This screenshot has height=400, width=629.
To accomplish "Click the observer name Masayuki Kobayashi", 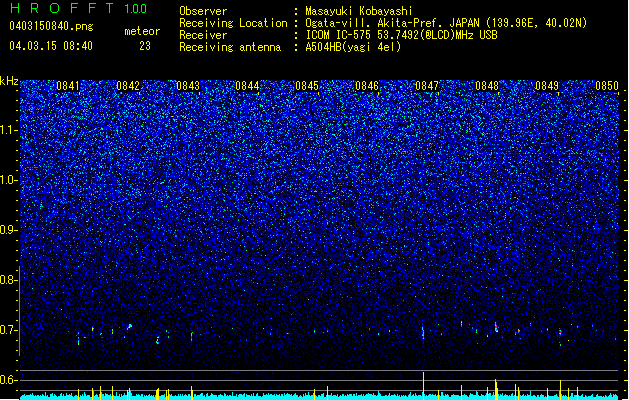I will click(x=359, y=11).
